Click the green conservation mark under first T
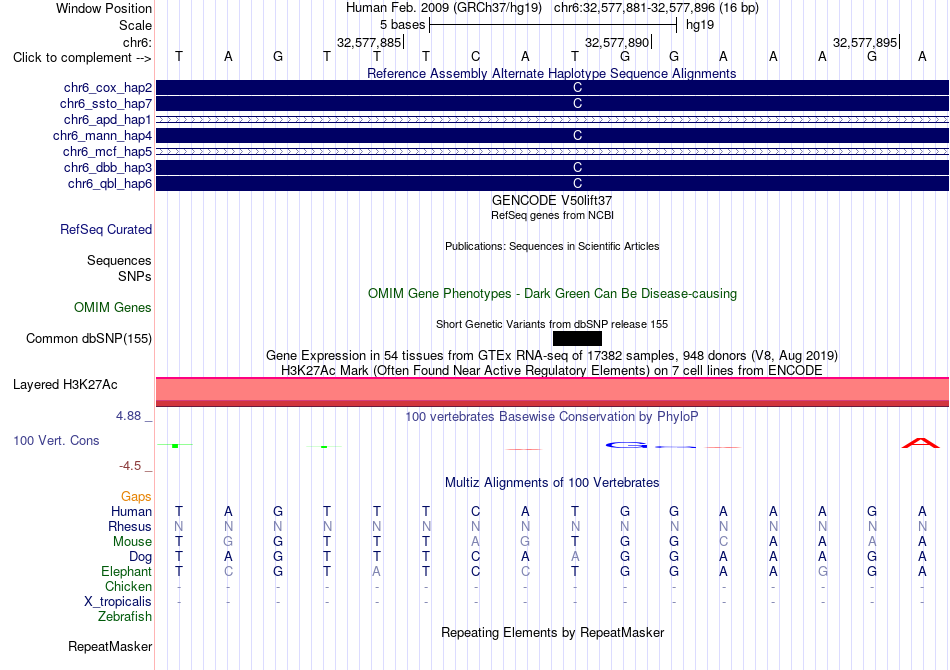 coord(175,445)
